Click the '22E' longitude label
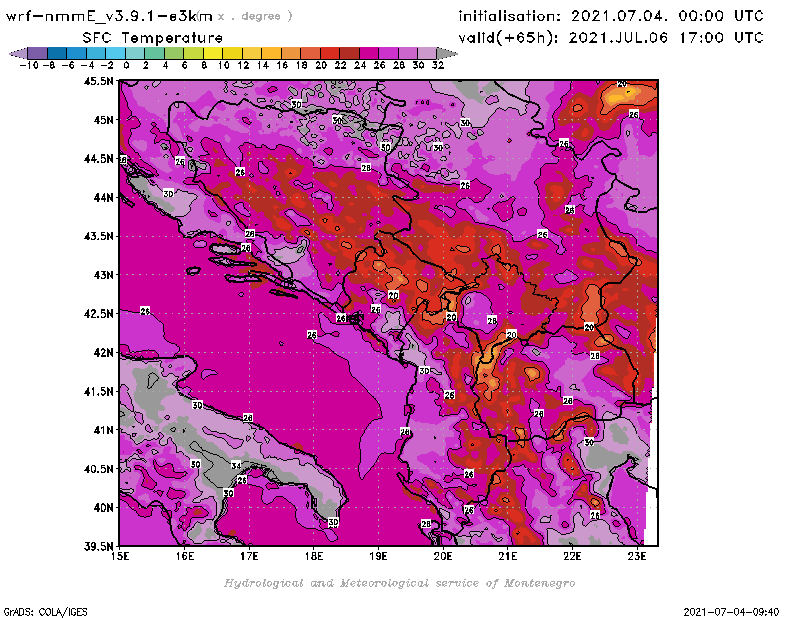800x618 pixels. click(x=572, y=556)
